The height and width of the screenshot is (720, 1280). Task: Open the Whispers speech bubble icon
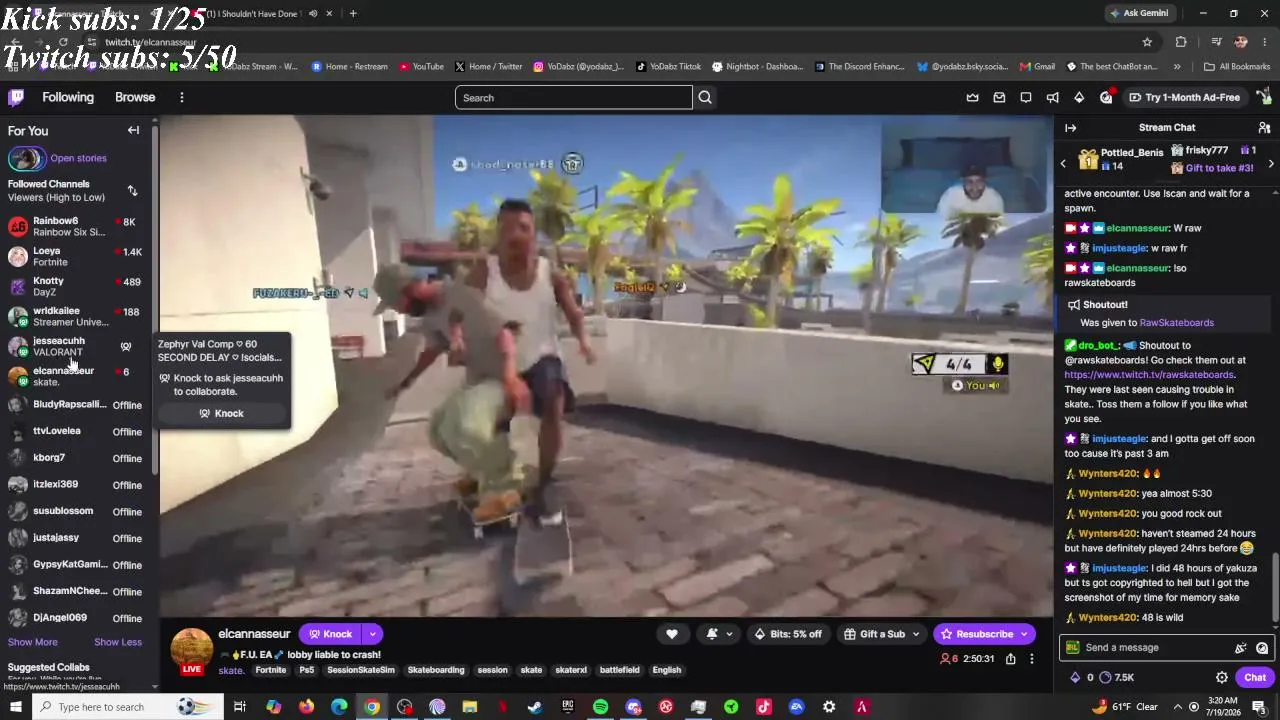(1026, 97)
